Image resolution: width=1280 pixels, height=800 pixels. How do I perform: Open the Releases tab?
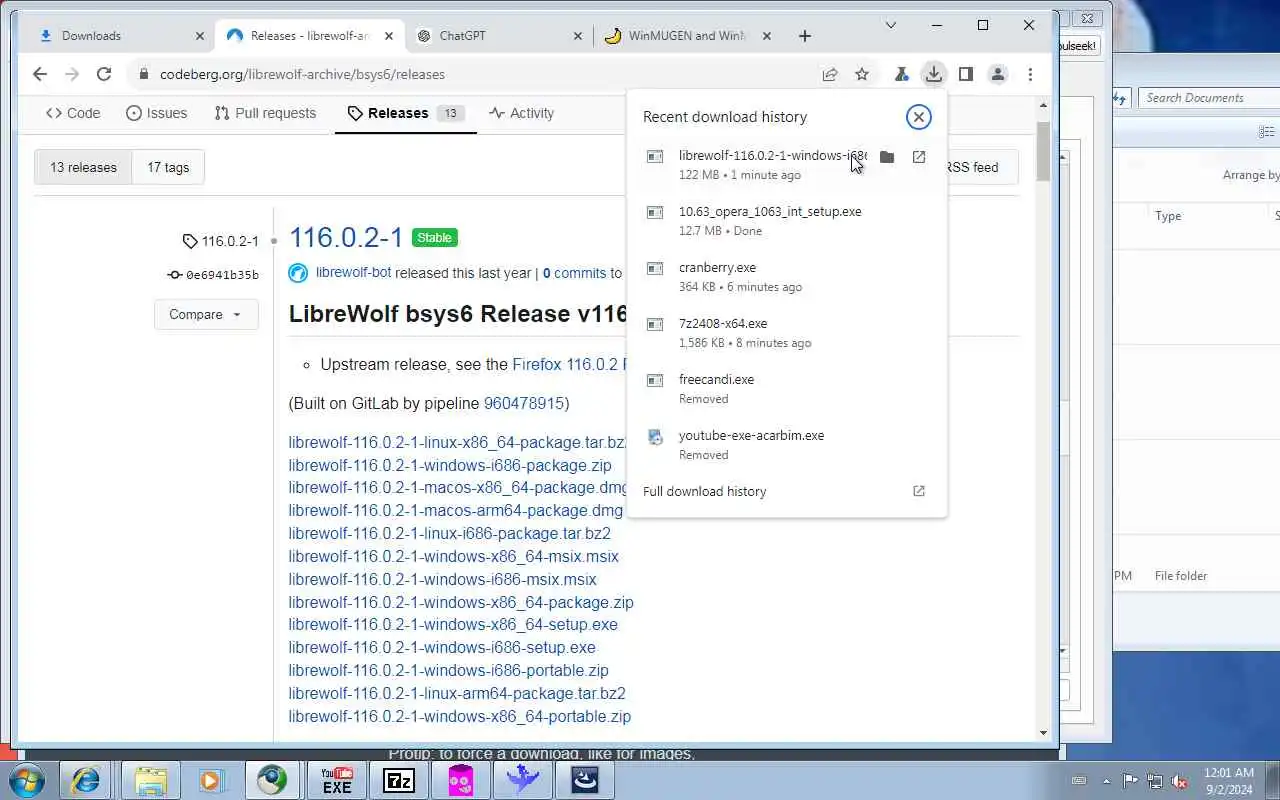click(x=405, y=113)
